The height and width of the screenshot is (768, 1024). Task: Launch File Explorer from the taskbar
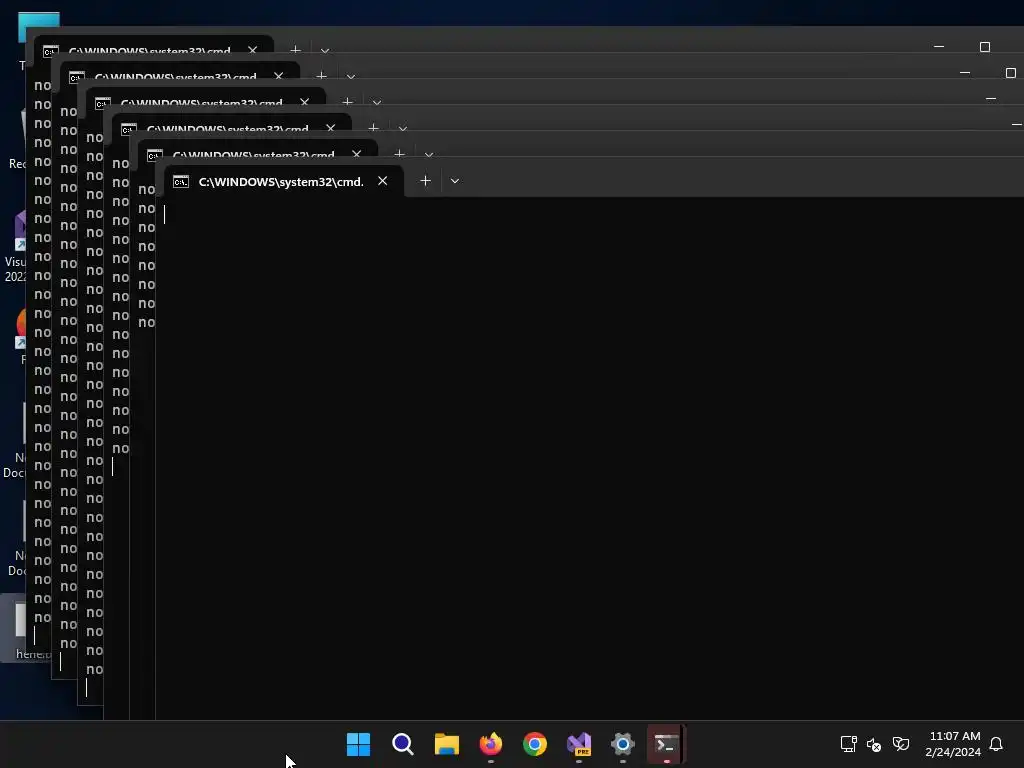[x=447, y=744]
